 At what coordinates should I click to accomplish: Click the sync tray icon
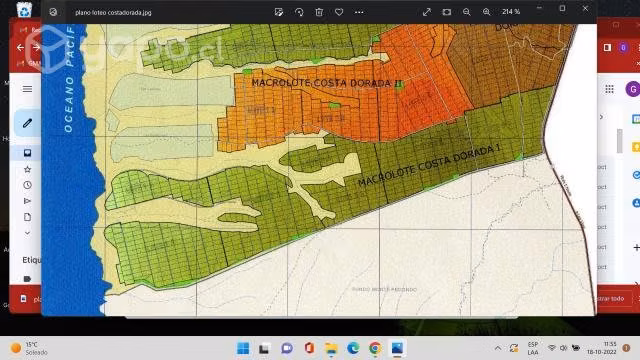[514, 348]
